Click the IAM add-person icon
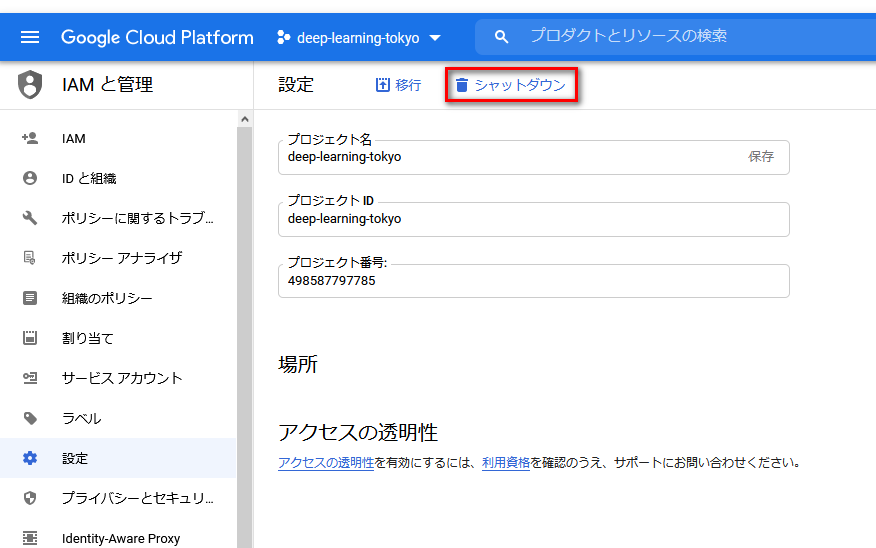This screenshot has width=876, height=548. [30, 138]
